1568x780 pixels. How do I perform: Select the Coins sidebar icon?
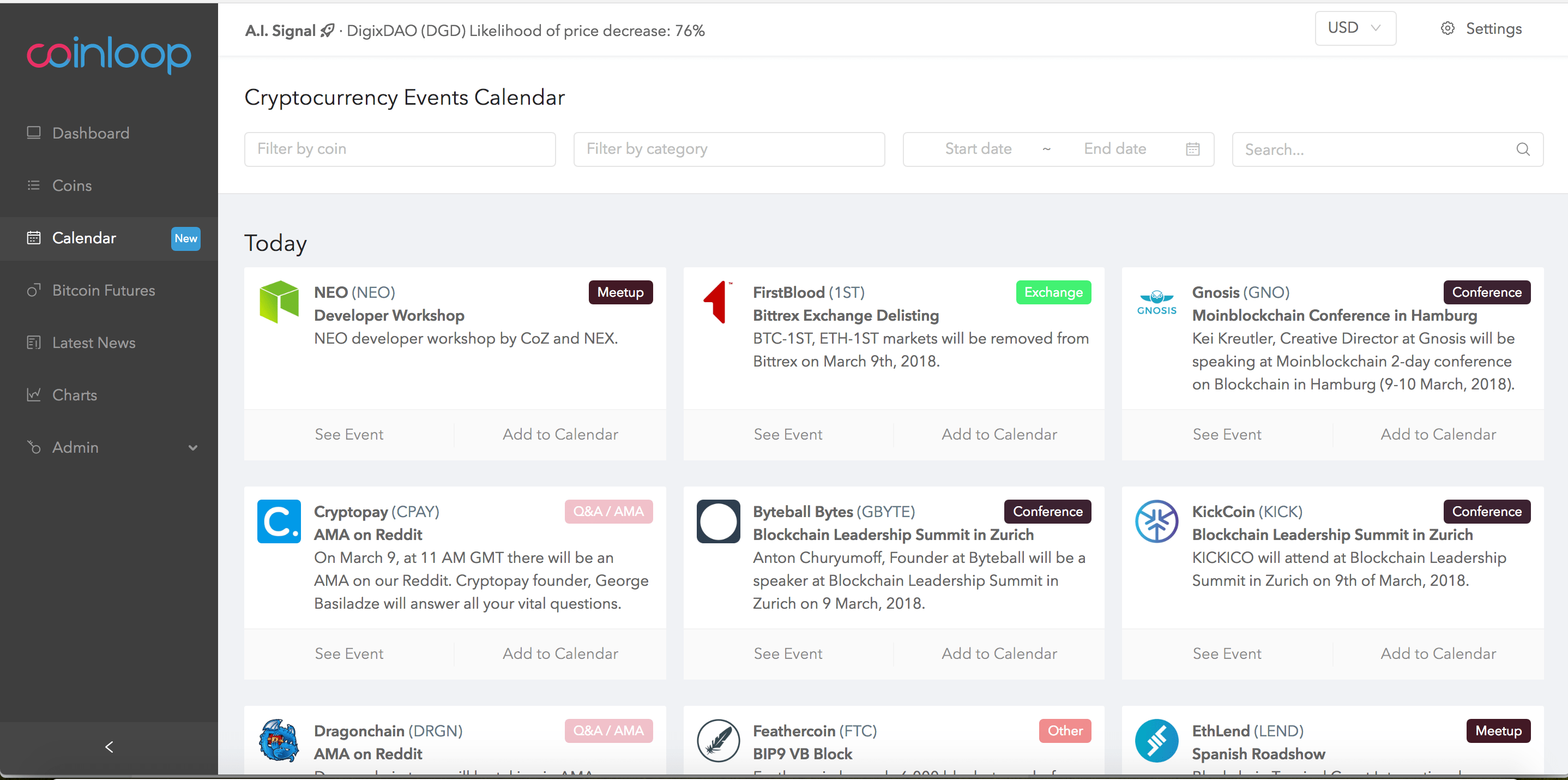34,185
